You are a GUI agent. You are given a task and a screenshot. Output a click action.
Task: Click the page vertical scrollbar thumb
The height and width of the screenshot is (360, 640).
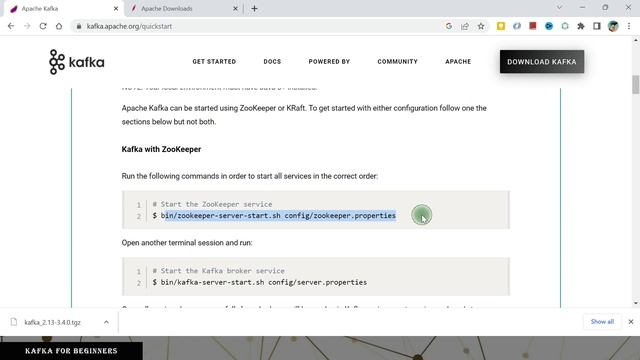tap(636, 85)
